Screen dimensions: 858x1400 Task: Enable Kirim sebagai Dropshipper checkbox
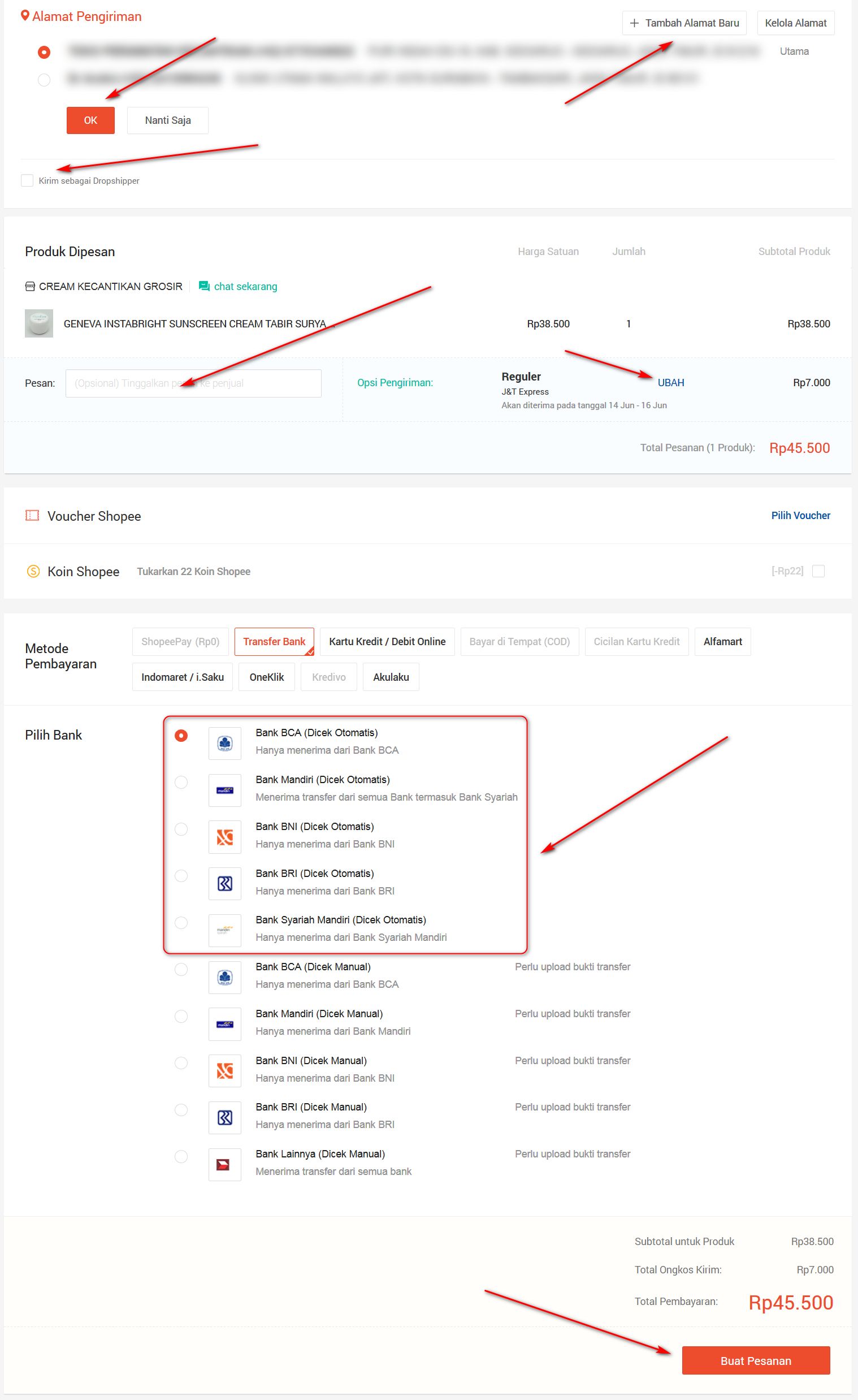27,180
